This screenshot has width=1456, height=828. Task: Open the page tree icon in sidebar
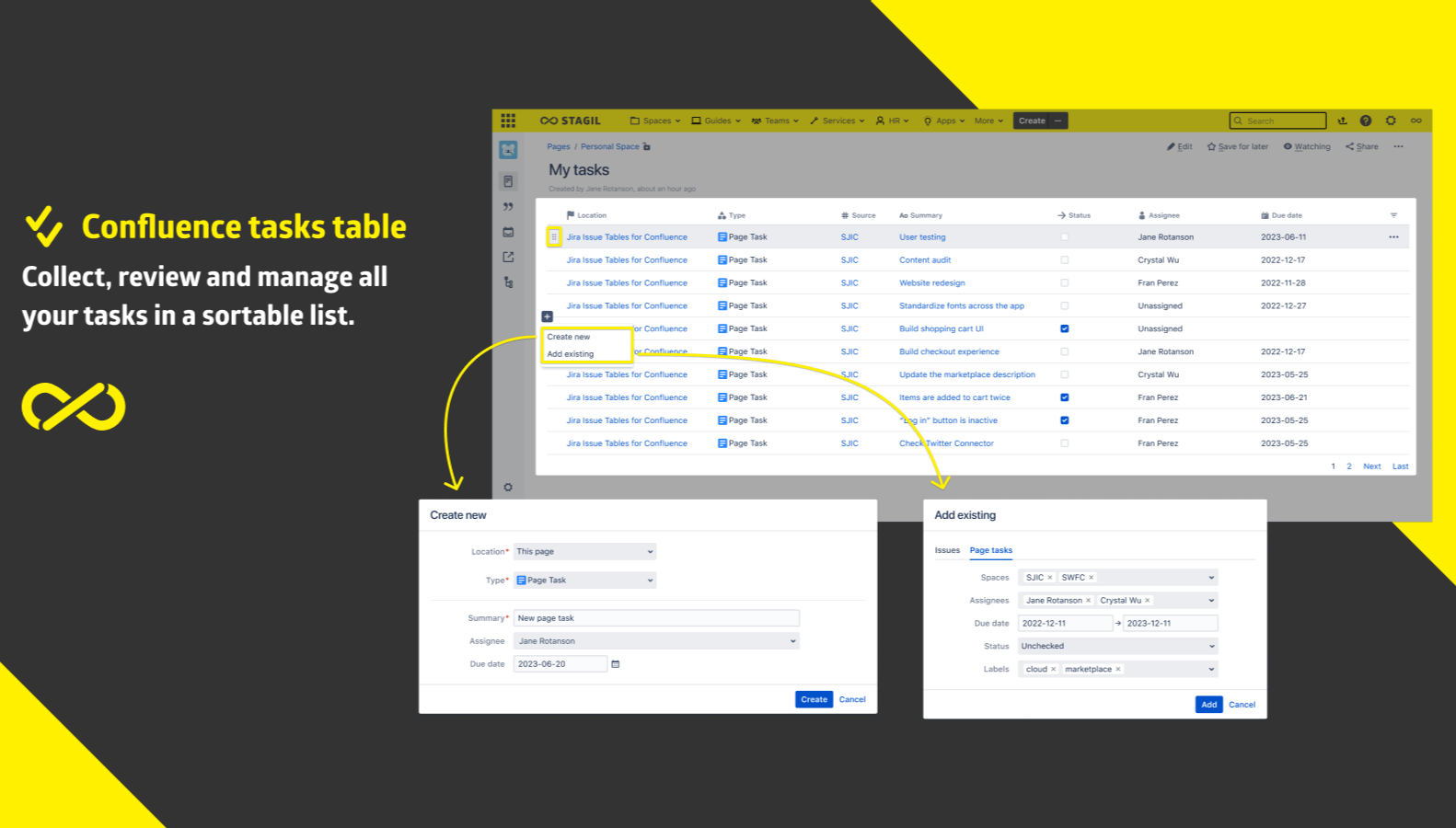click(508, 282)
